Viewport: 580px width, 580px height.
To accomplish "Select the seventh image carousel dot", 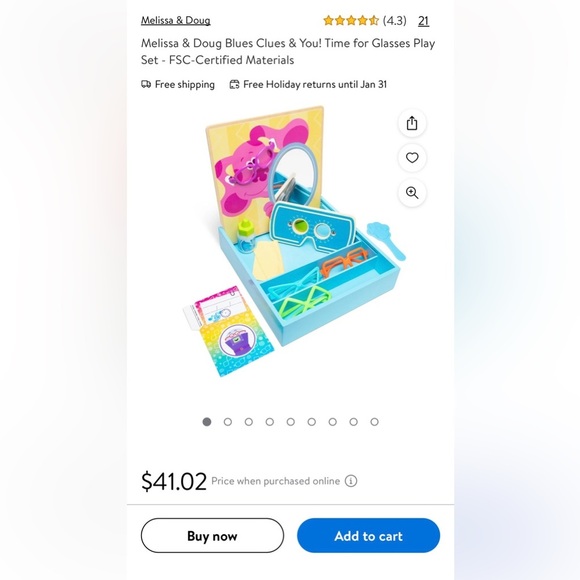I will click(x=333, y=422).
